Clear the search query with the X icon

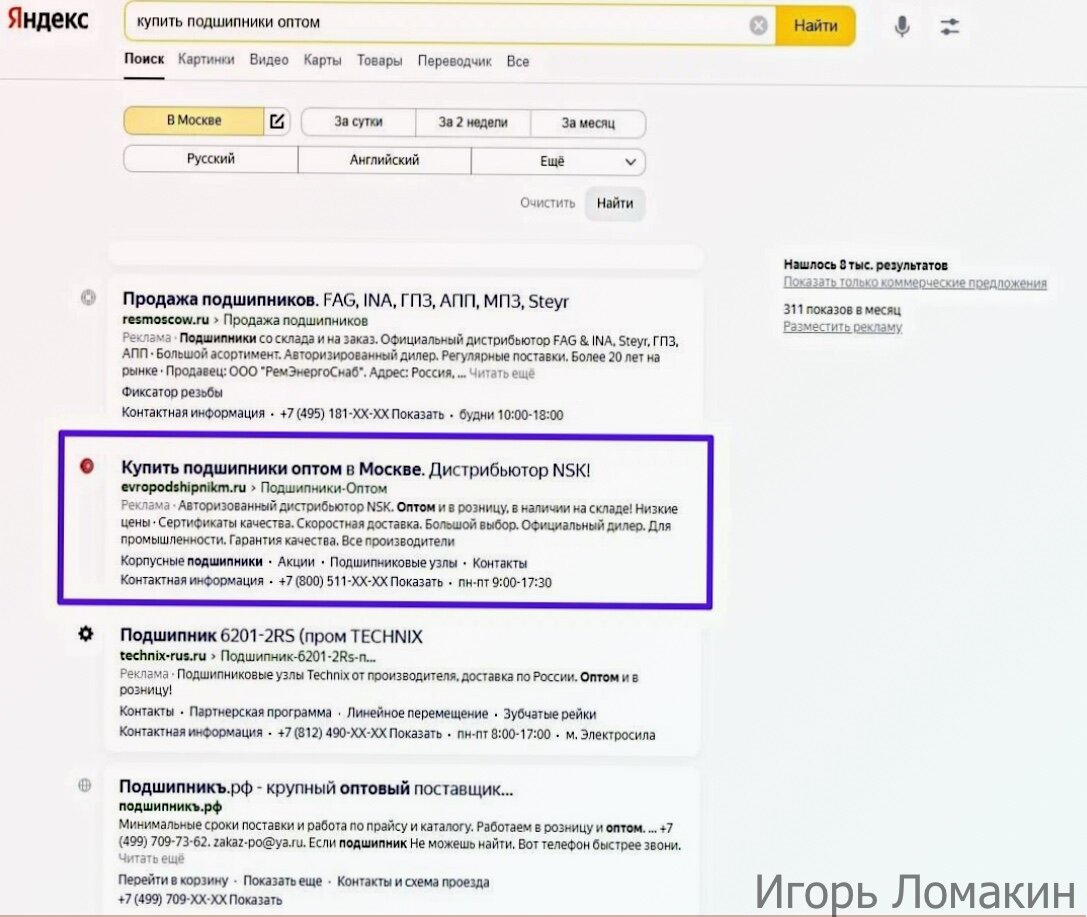pos(758,26)
